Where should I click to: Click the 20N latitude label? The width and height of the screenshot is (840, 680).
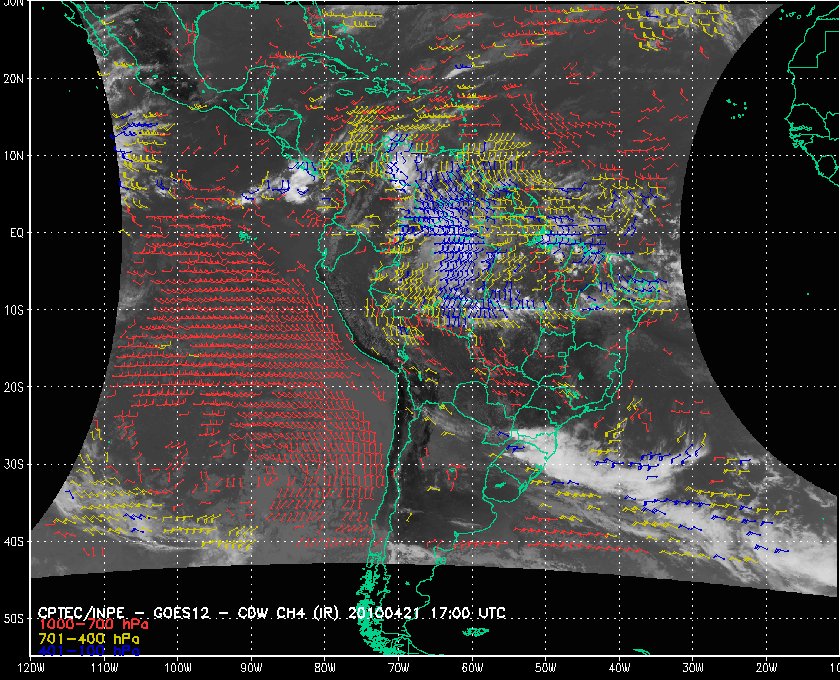tap(13, 79)
